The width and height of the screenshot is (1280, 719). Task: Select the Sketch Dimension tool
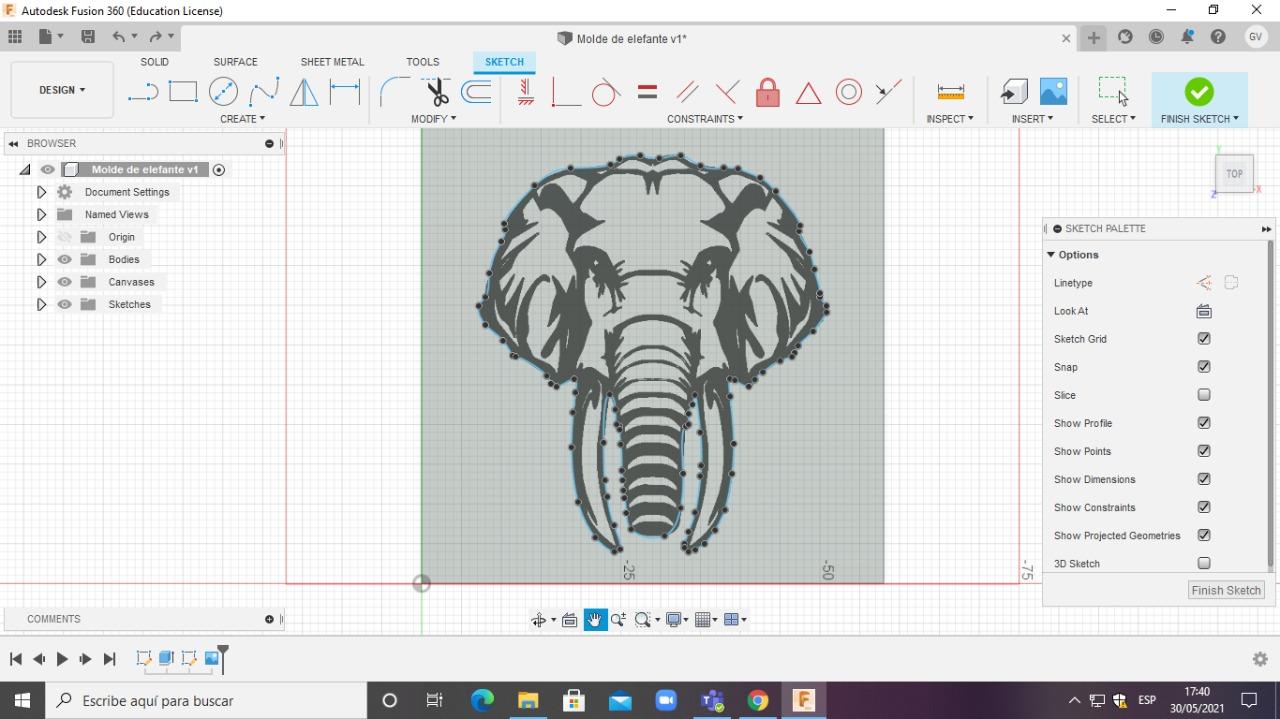(345, 92)
